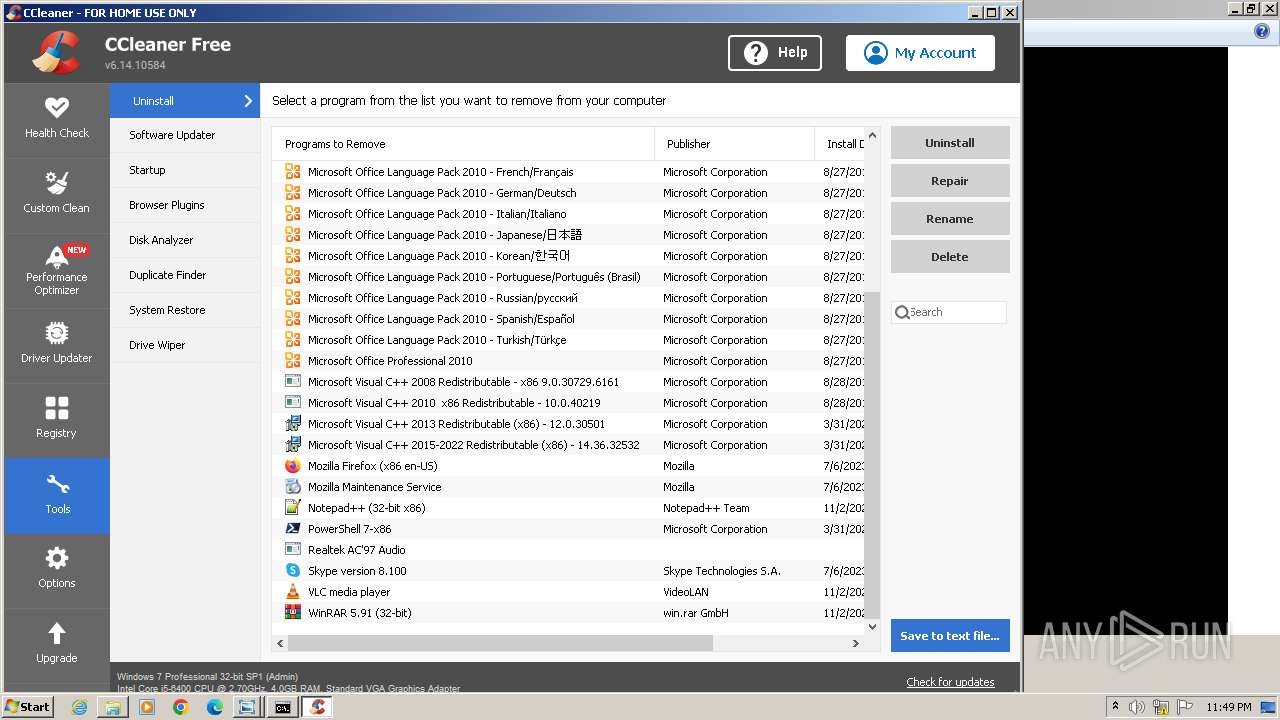Select the Language Pack 2010 - Japanese row
Viewport: 1280px width, 720px height.
click(x=568, y=235)
